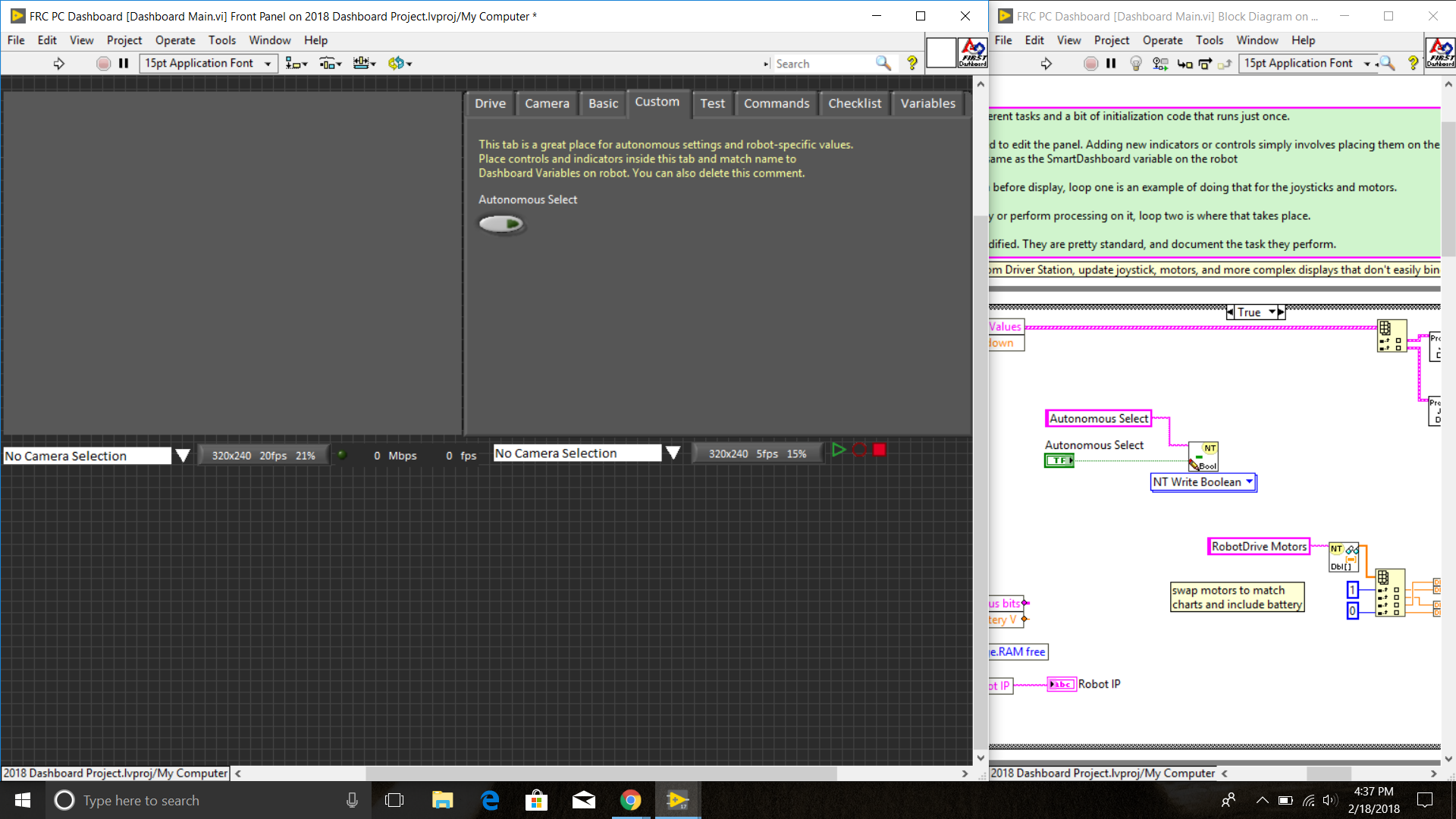Click Front Panel vertical scrollbar down arrow
Image resolution: width=1456 pixels, height=819 pixels.
981,758
